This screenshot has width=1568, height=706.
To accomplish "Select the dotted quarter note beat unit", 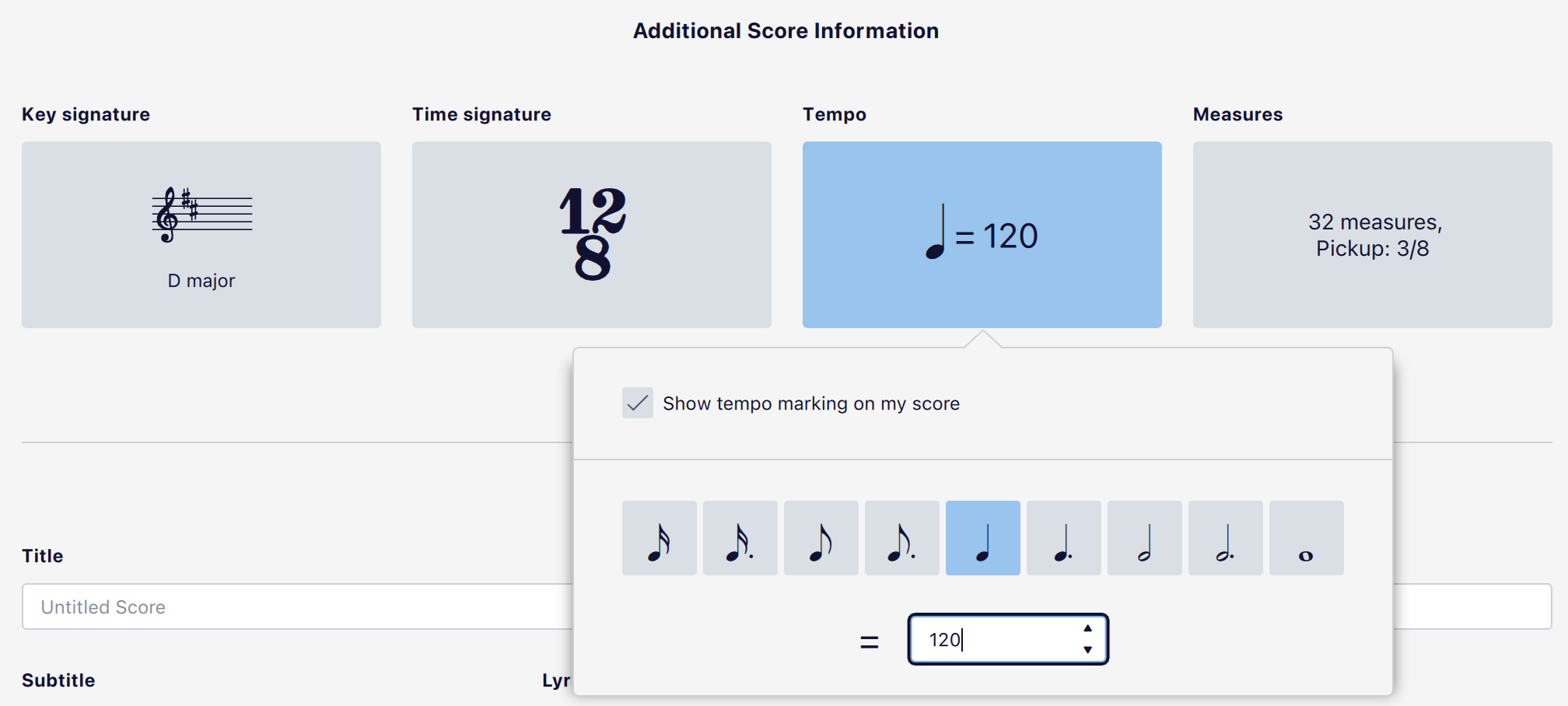I will point(1063,537).
